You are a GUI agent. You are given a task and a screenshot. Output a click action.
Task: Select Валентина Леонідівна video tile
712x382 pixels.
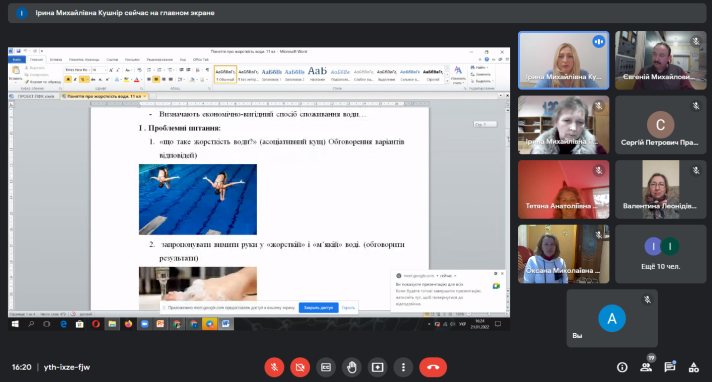coord(661,189)
